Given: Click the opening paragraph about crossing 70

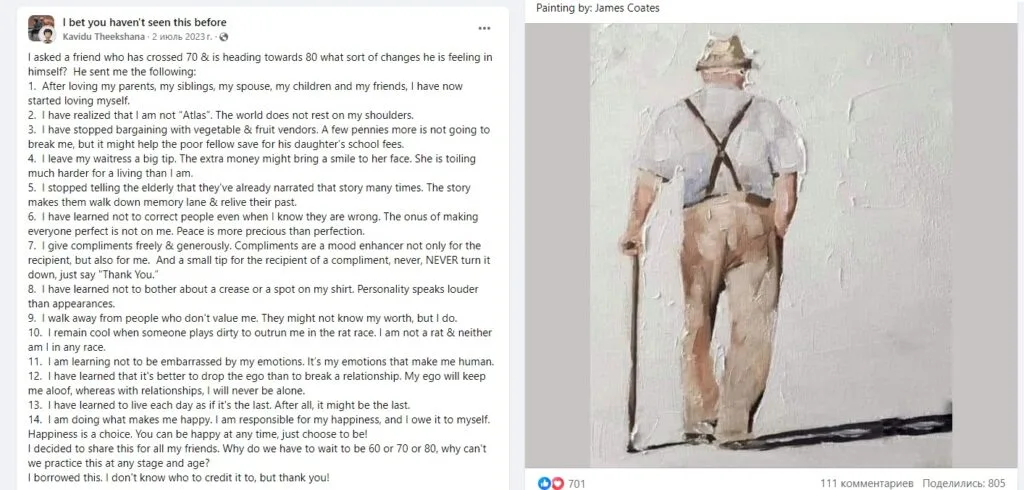Looking at the screenshot, I should 260,64.
